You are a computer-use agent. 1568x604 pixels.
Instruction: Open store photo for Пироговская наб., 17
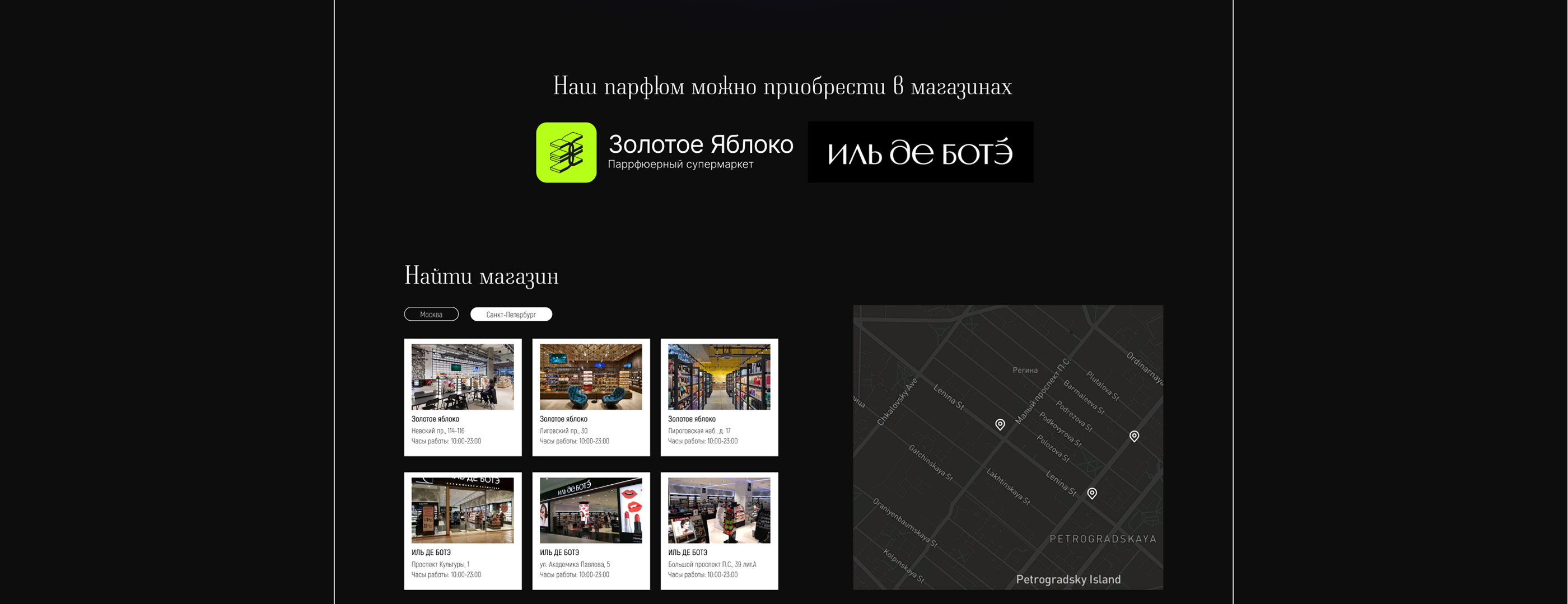(x=719, y=377)
